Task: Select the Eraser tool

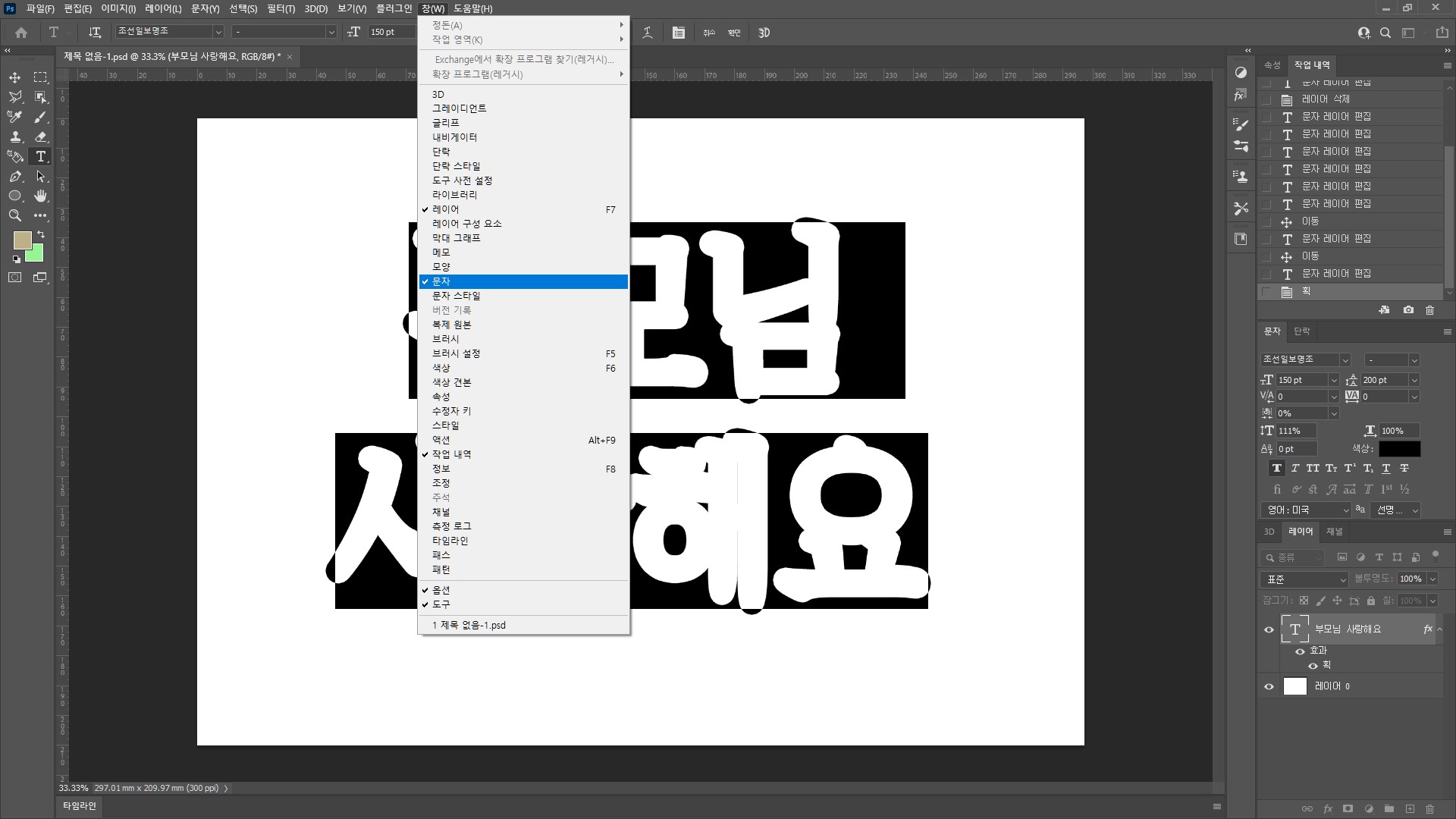Action: [x=41, y=136]
